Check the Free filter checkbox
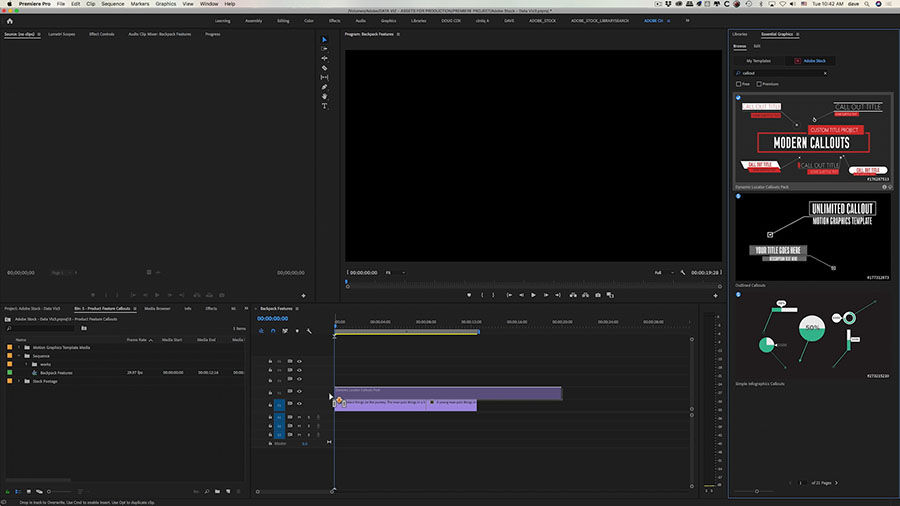Viewport: 900px width, 506px height. [738, 84]
